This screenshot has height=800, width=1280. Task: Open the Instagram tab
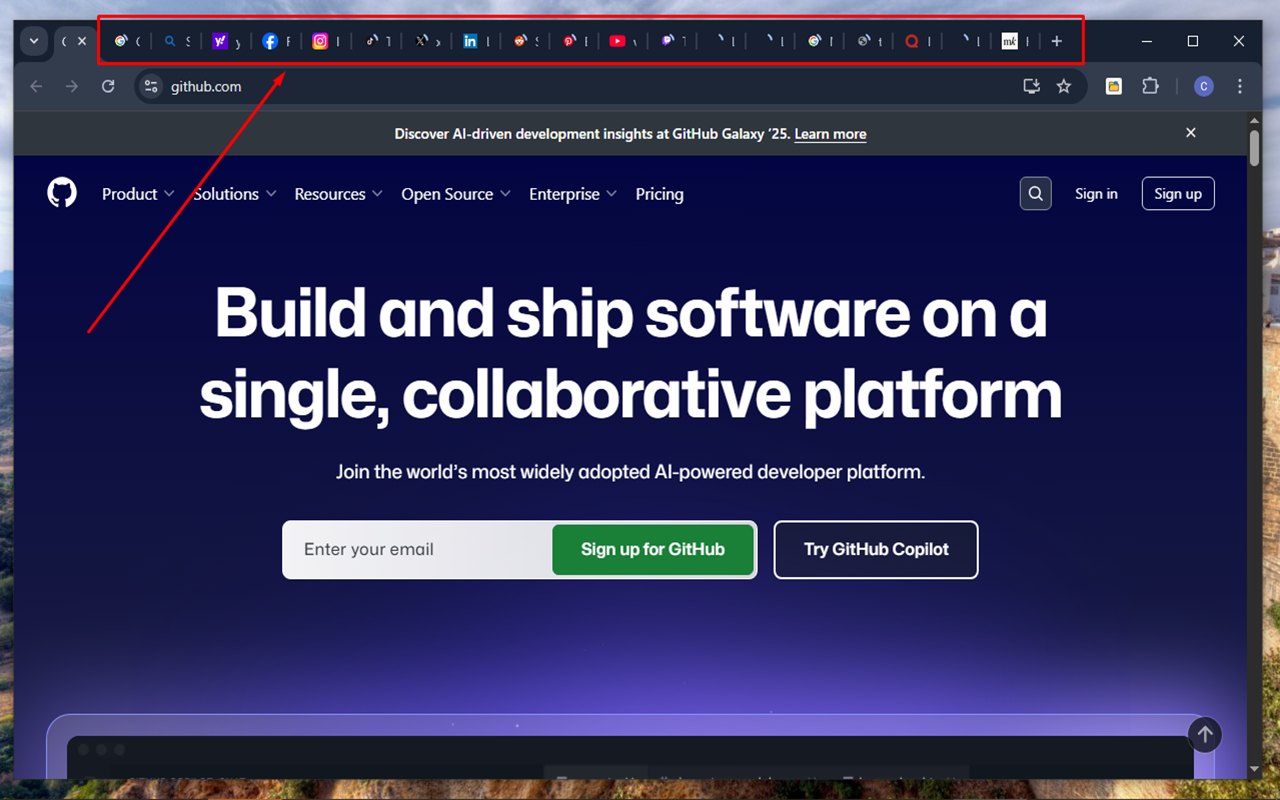(x=326, y=42)
